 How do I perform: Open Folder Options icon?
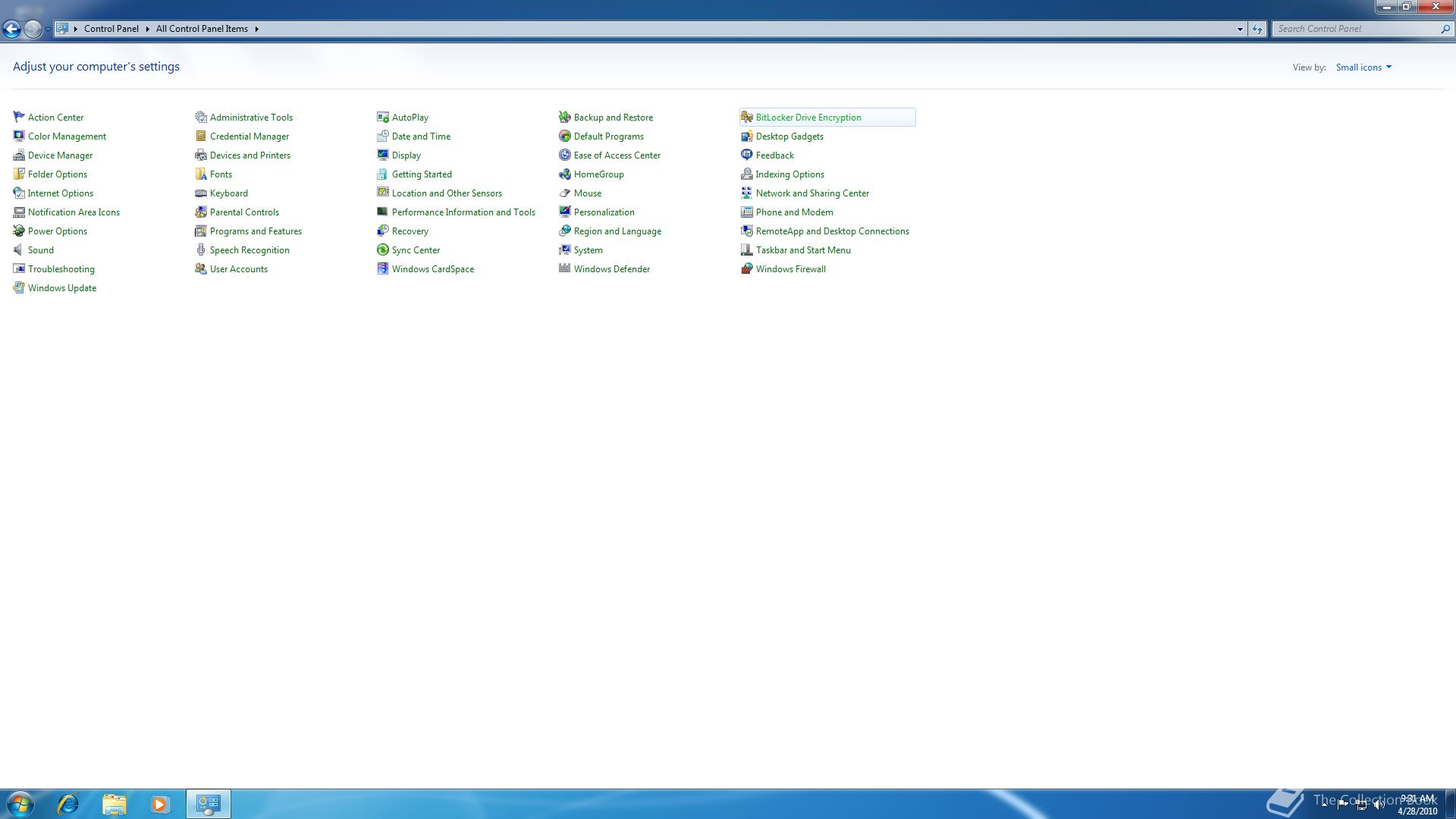[x=19, y=174]
